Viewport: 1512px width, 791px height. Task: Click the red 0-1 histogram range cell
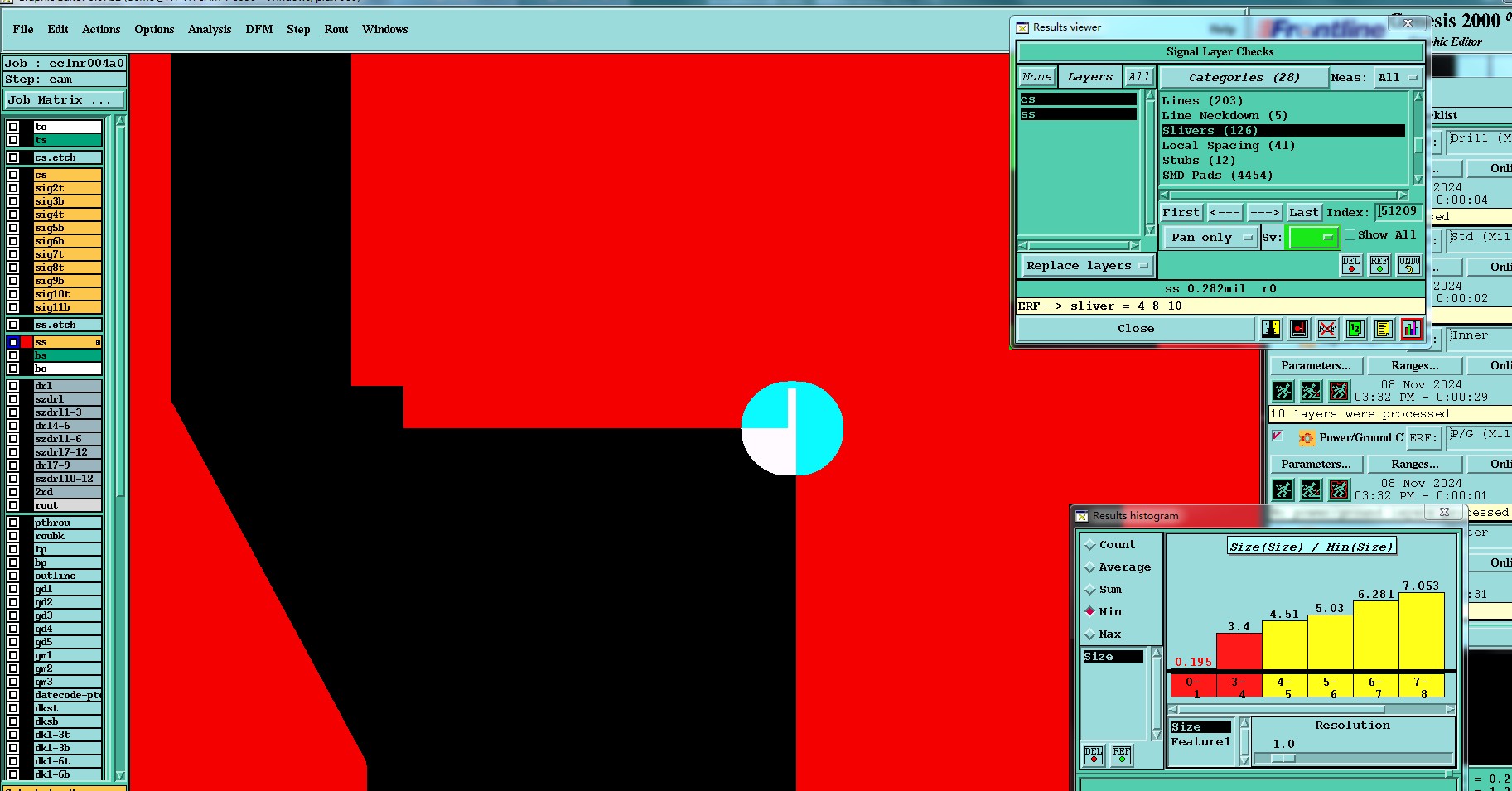1193,687
